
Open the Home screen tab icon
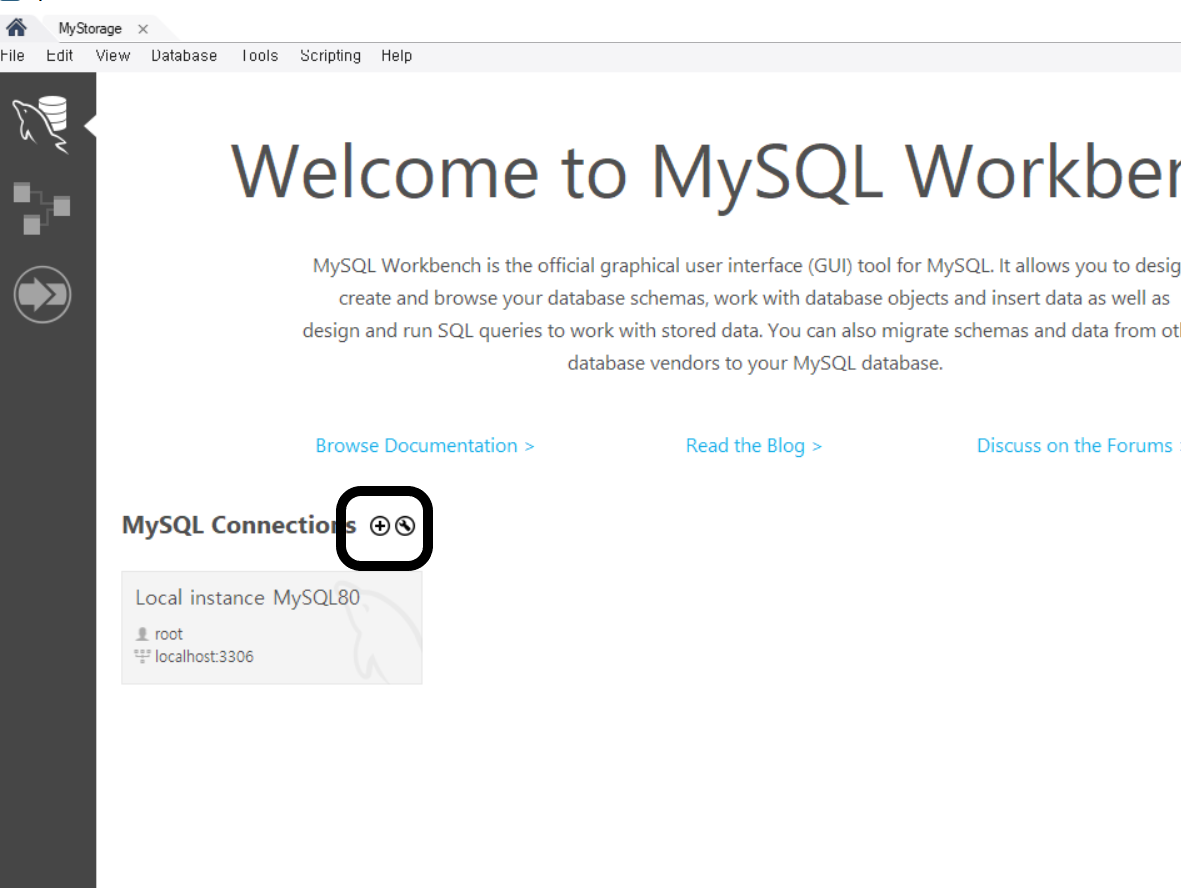[x=17, y=28]
